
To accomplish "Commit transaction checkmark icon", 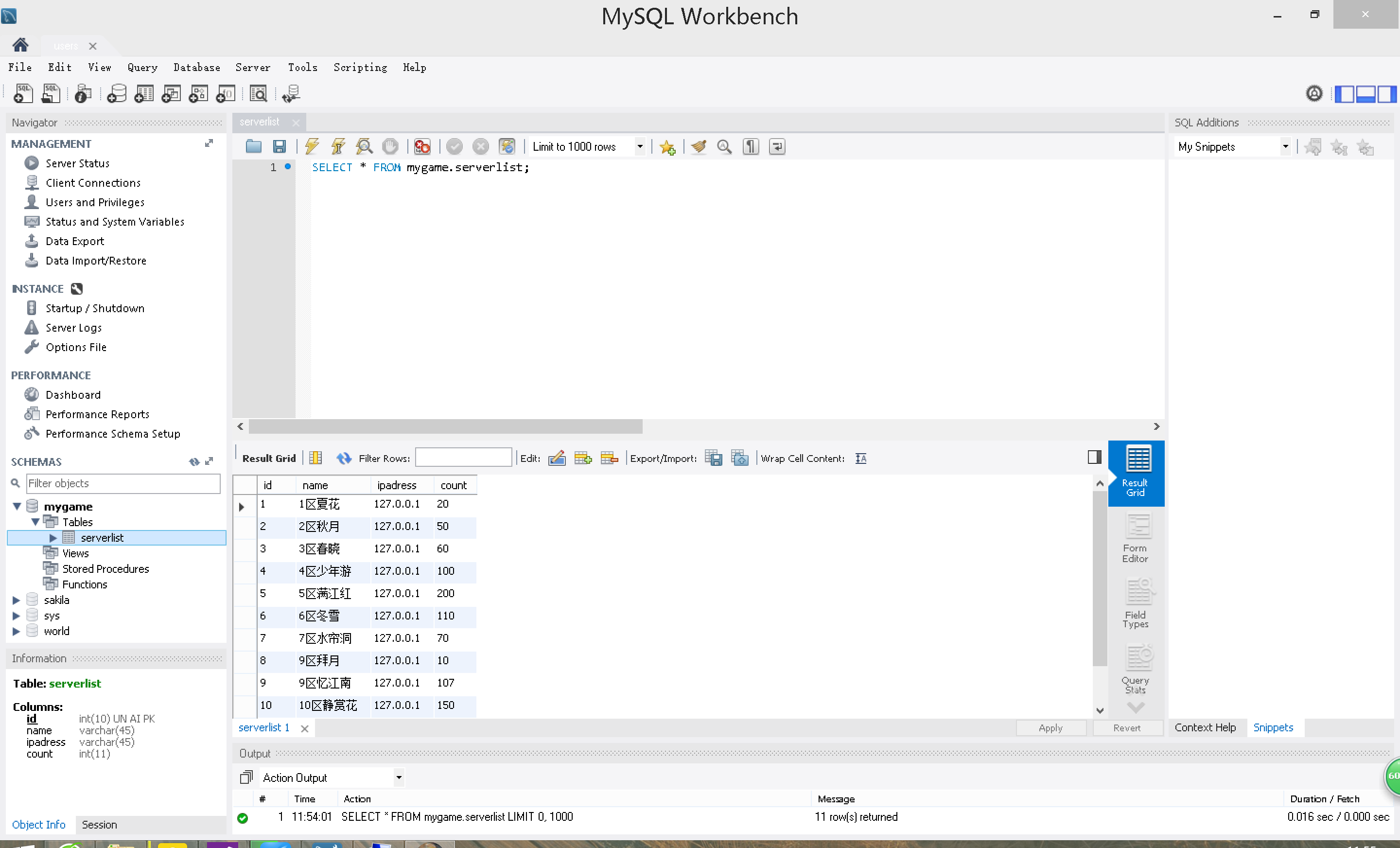I will [x=454, y=147].
